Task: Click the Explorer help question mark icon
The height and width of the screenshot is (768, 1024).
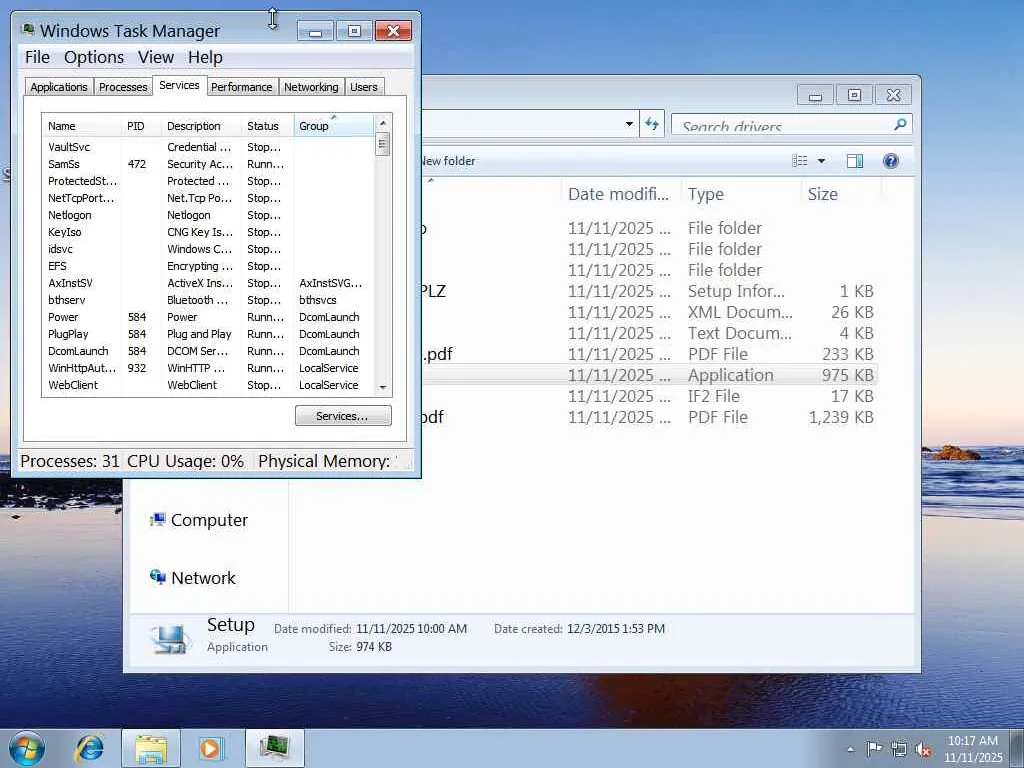Action: 891,161
